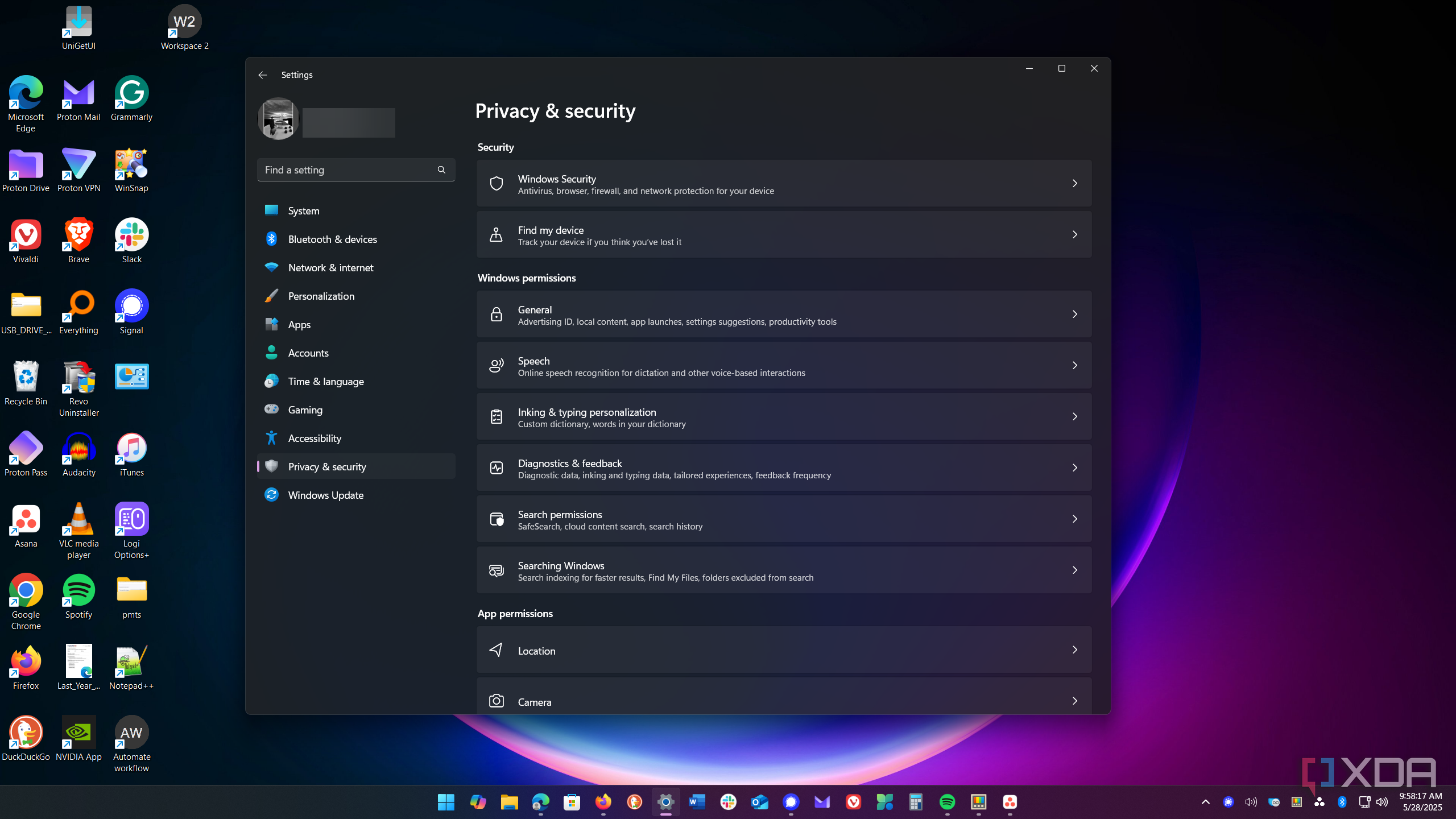Click the Camera icon in App permissions
This screenshot has width=1456, height=819.
[497, 701]
